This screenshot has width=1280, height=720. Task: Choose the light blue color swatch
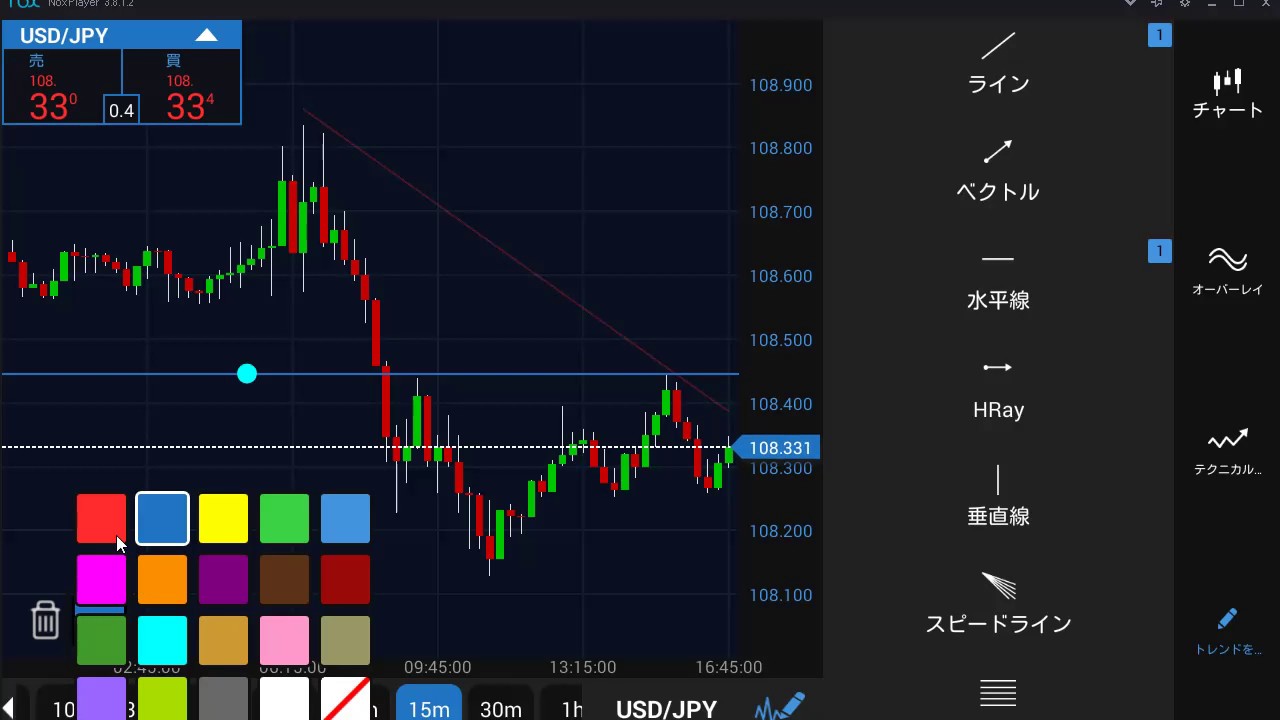[x=345, y=518]
